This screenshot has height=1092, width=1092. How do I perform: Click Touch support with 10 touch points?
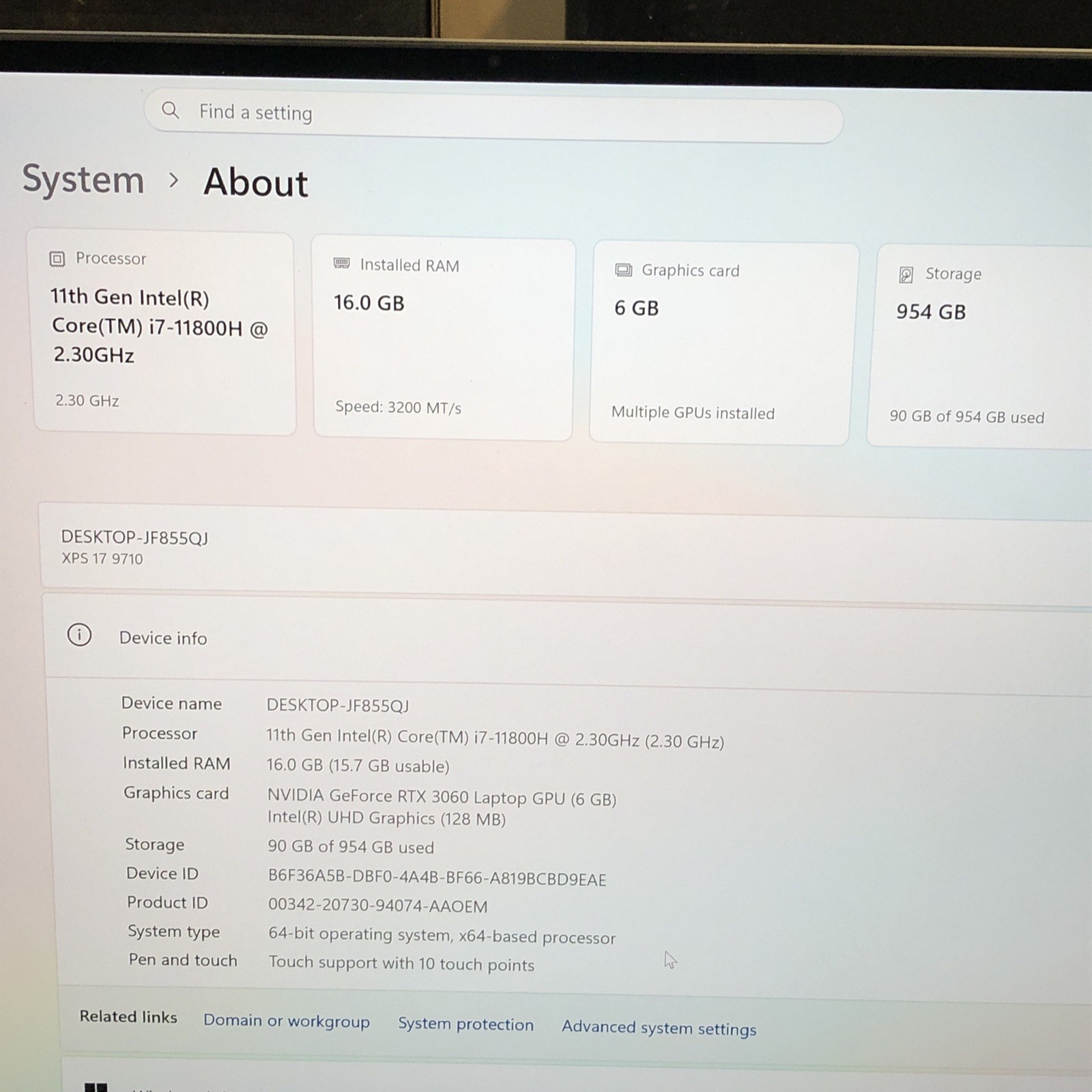401,963
